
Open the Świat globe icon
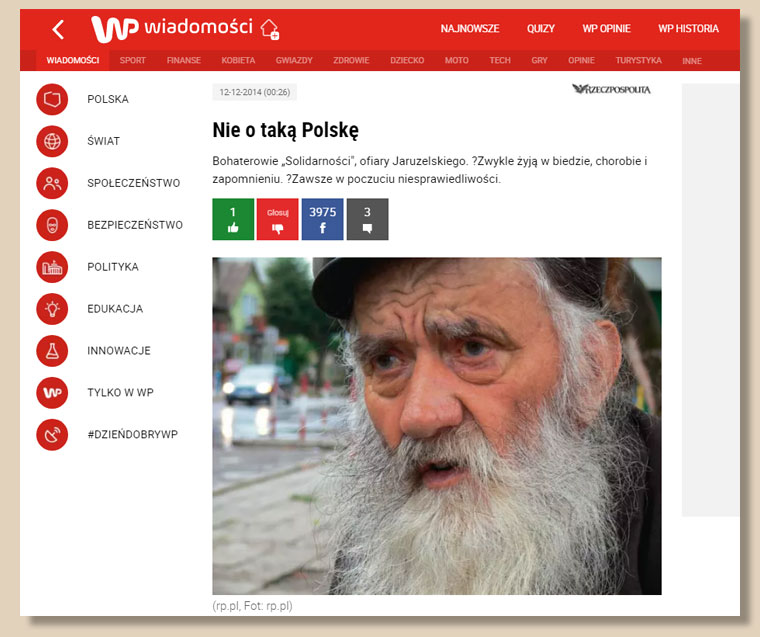click(x=52, y=141)
